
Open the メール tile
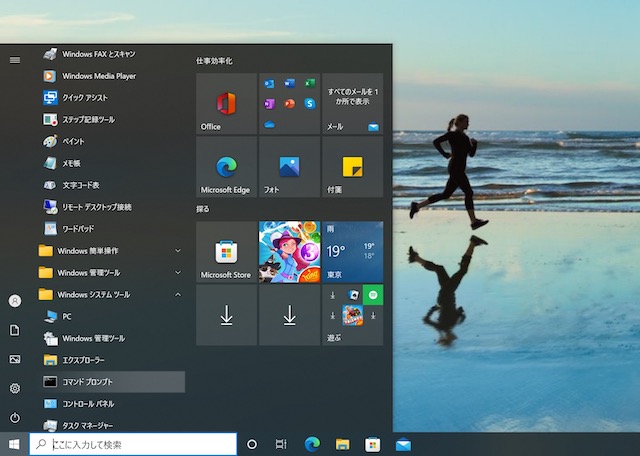click(x=353, y=104)
